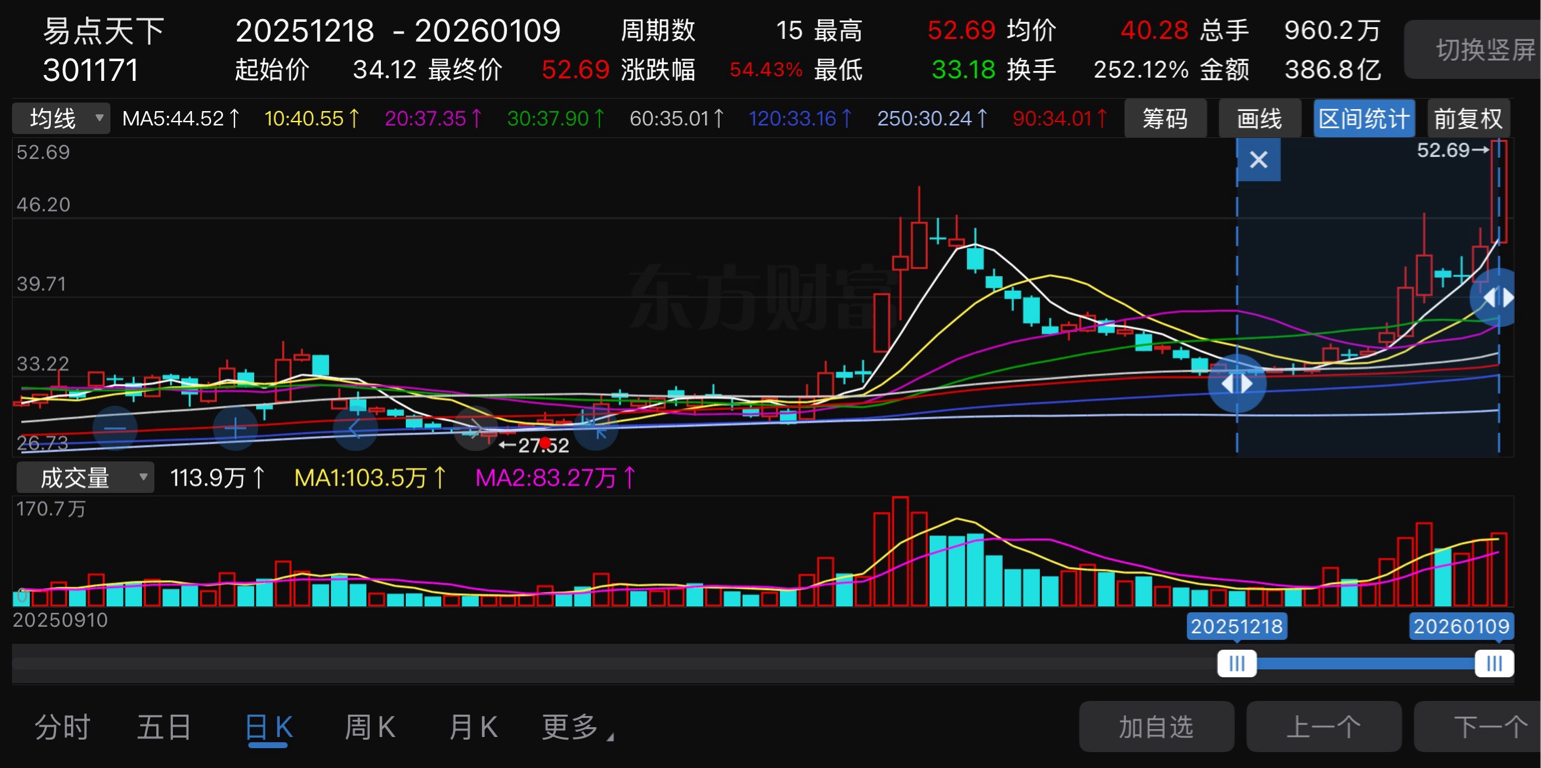Open the 筹码 chip distribution
The width and height of the screenshot is (1541, 768).
tap(1165, 118)
